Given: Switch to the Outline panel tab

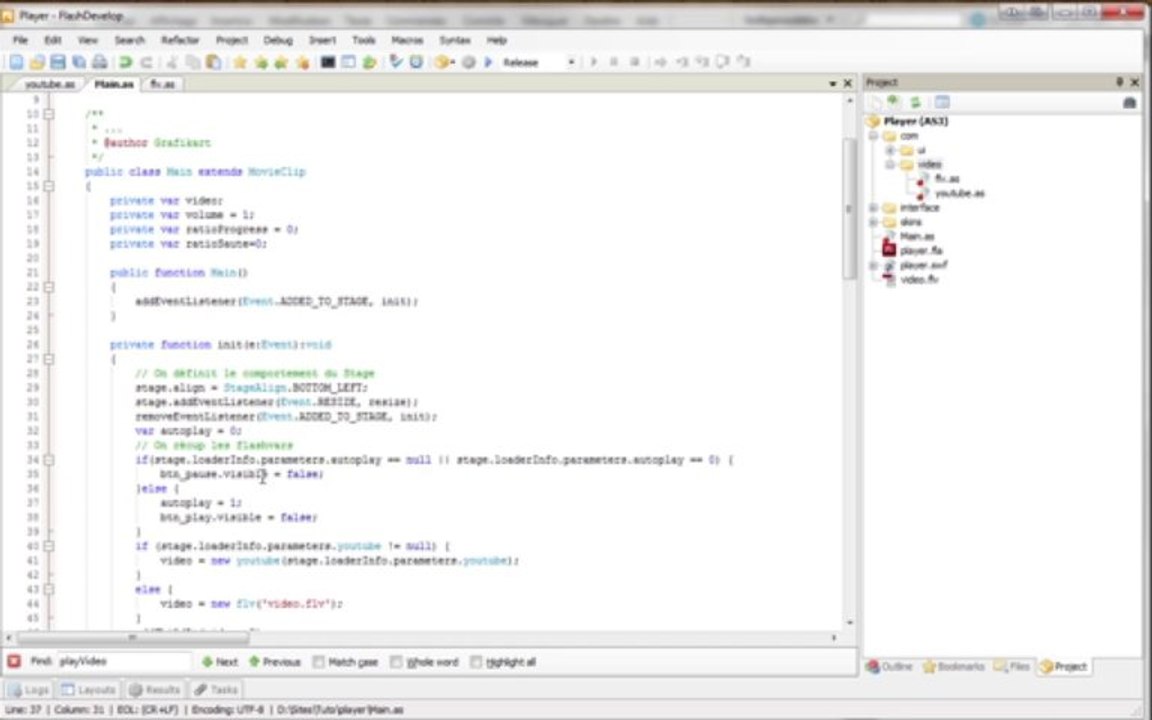Looking at the screenshot, I should (889, 666).
